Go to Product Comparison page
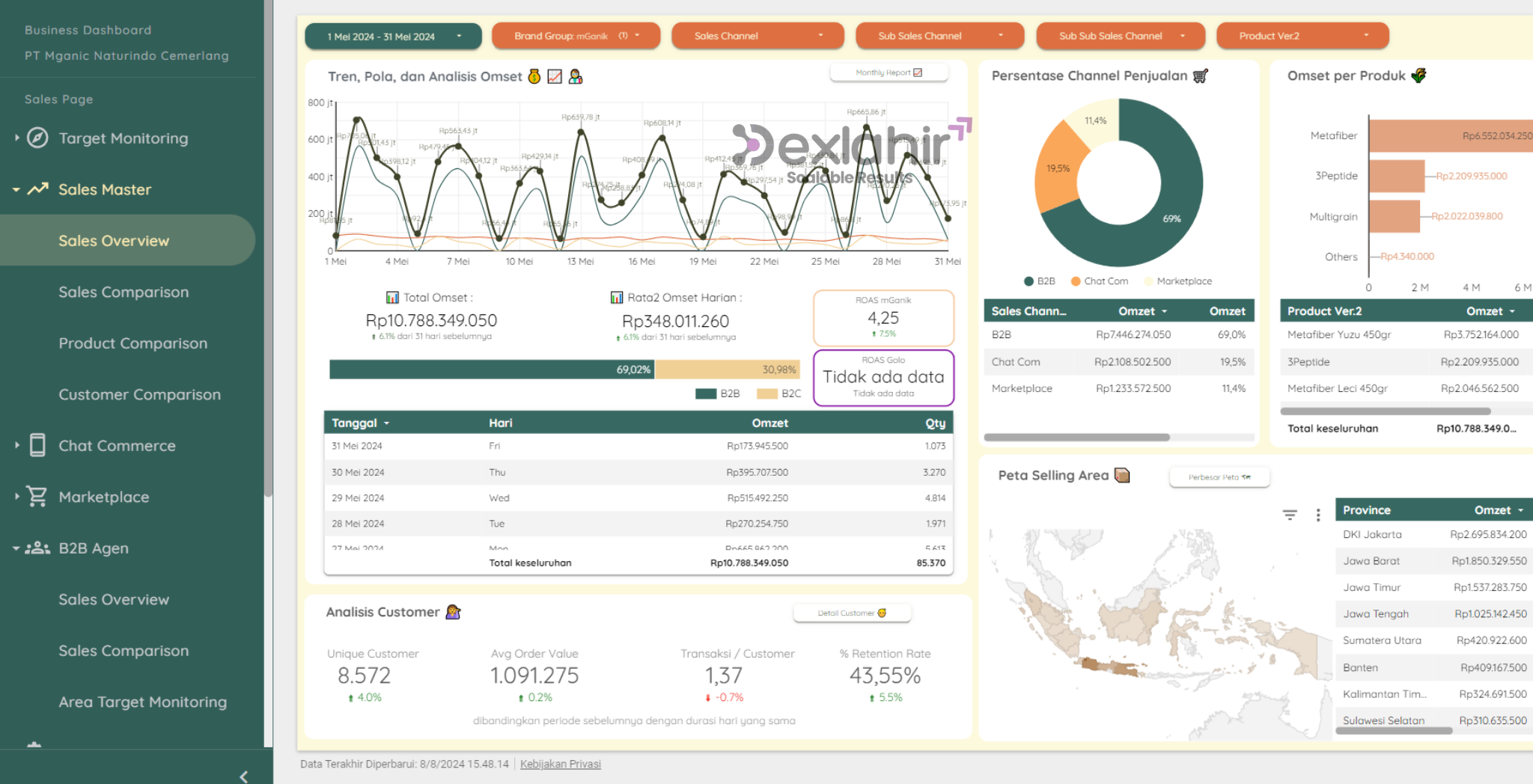Viewport: 1533px width, 784px height. coord(132,343)
